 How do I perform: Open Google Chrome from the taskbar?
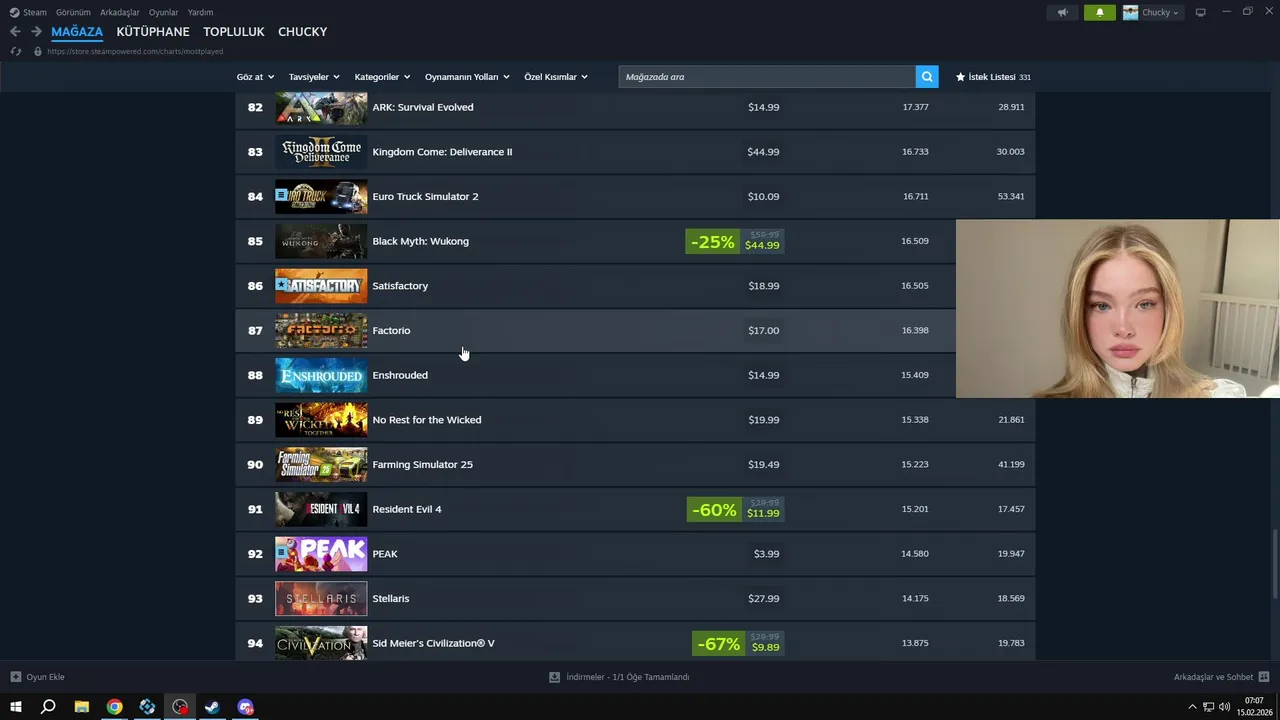pyautogui.click(x=115, y=707)
